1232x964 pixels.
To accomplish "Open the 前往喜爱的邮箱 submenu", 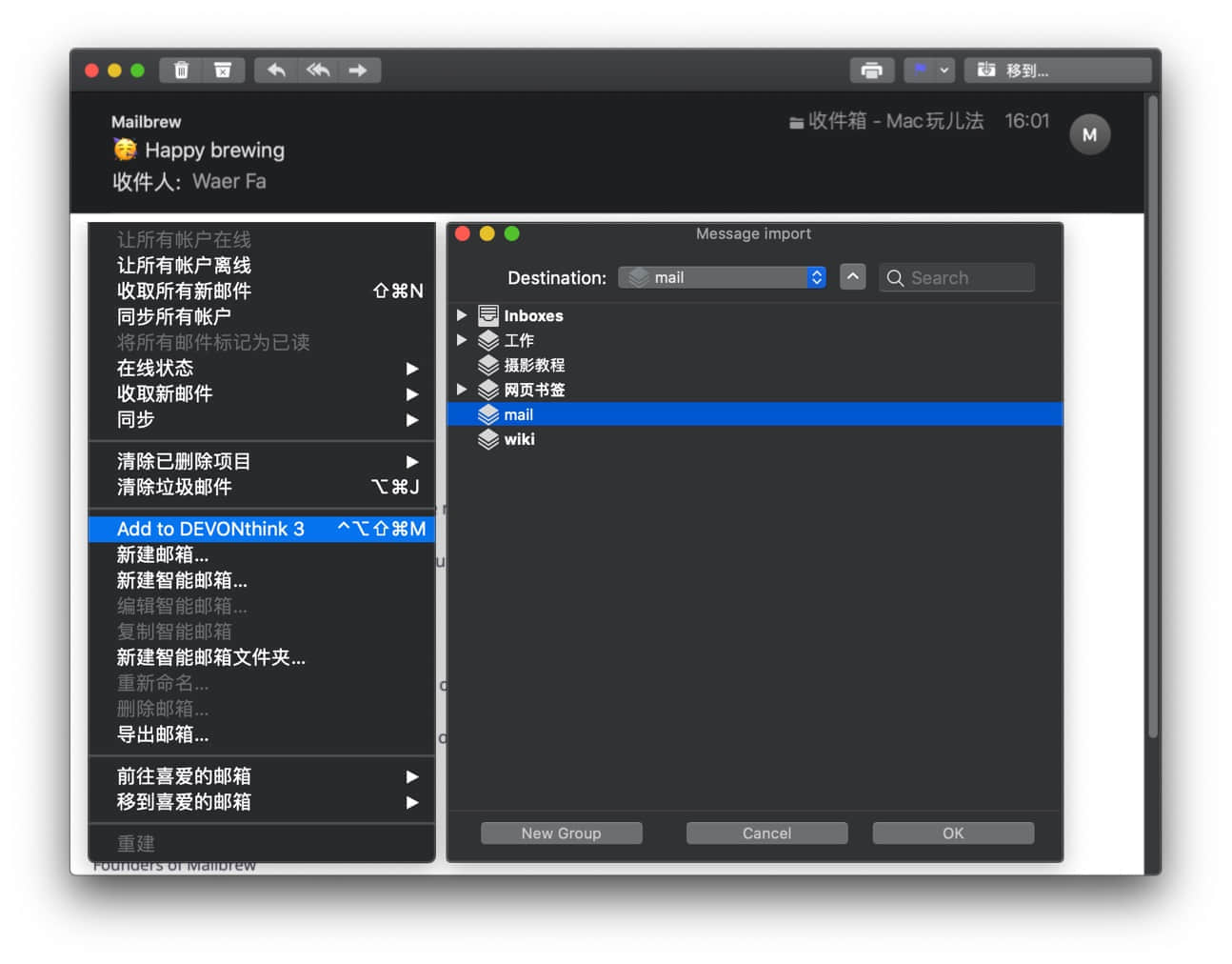I will 262,777.
